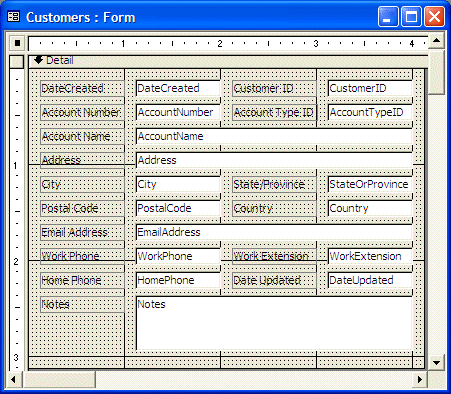Select the AccountName text box
451x394 pixels.
click(x=274, y=136)
